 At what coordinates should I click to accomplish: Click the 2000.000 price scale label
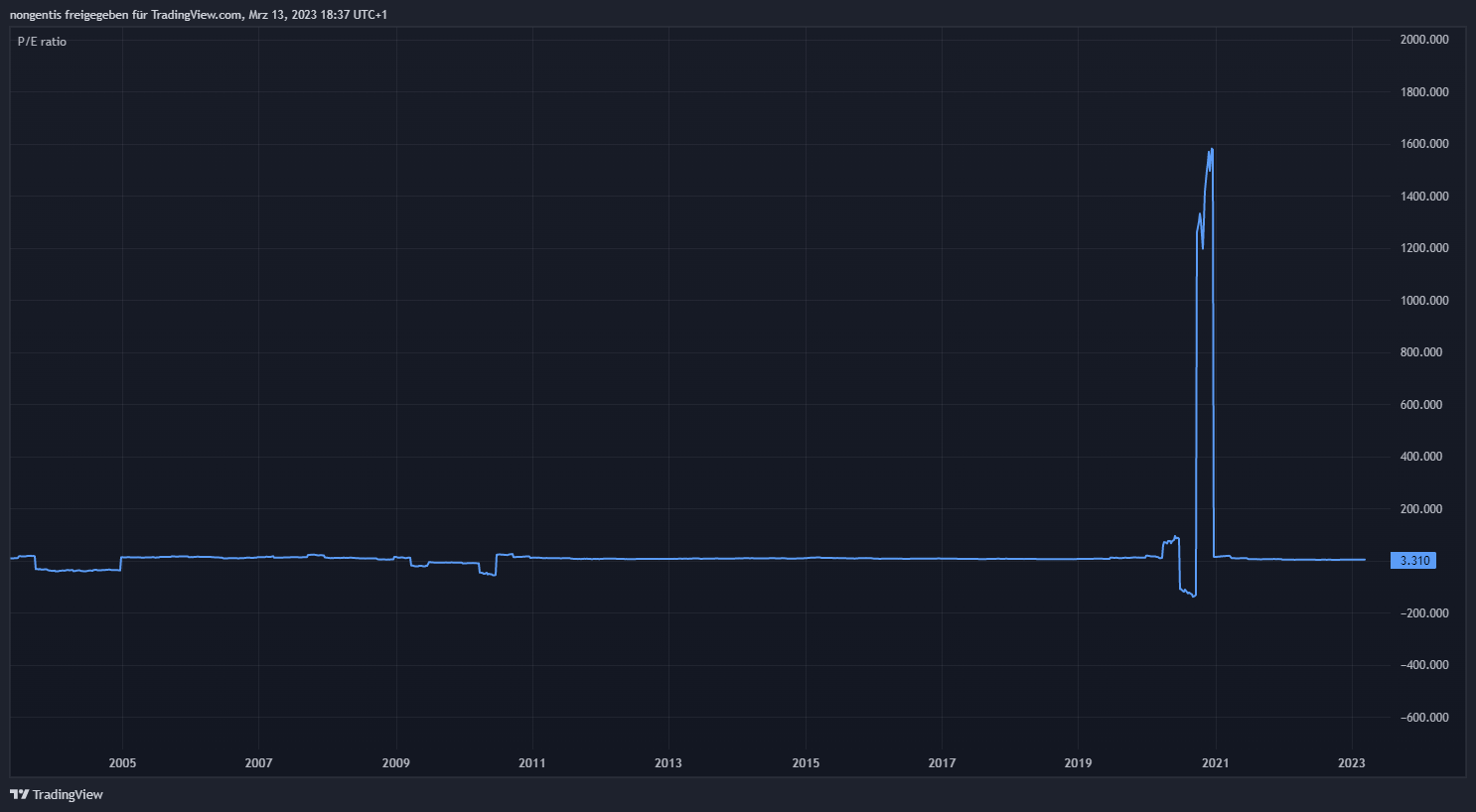coord(1423,40)
